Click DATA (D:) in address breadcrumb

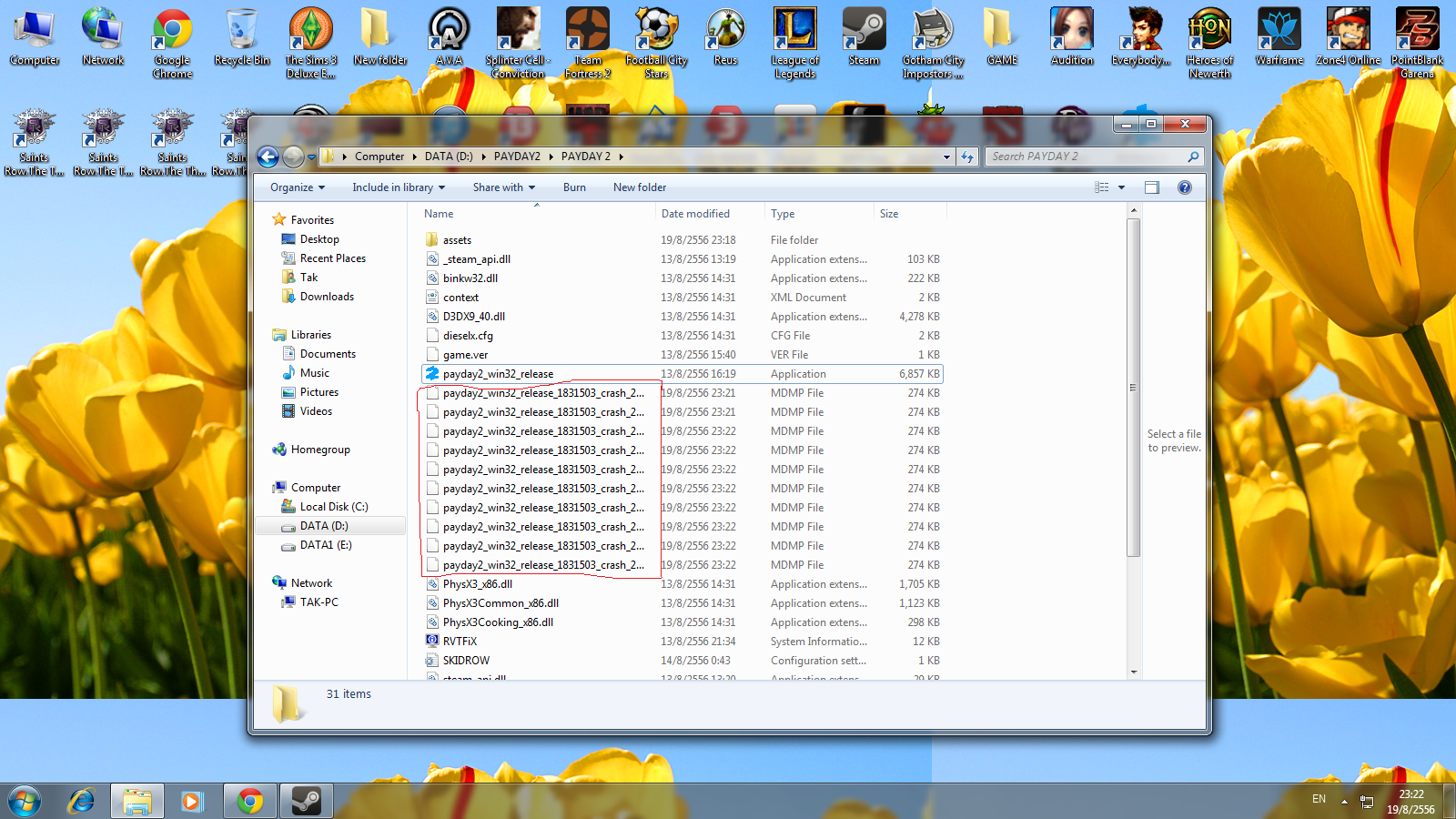449,157
